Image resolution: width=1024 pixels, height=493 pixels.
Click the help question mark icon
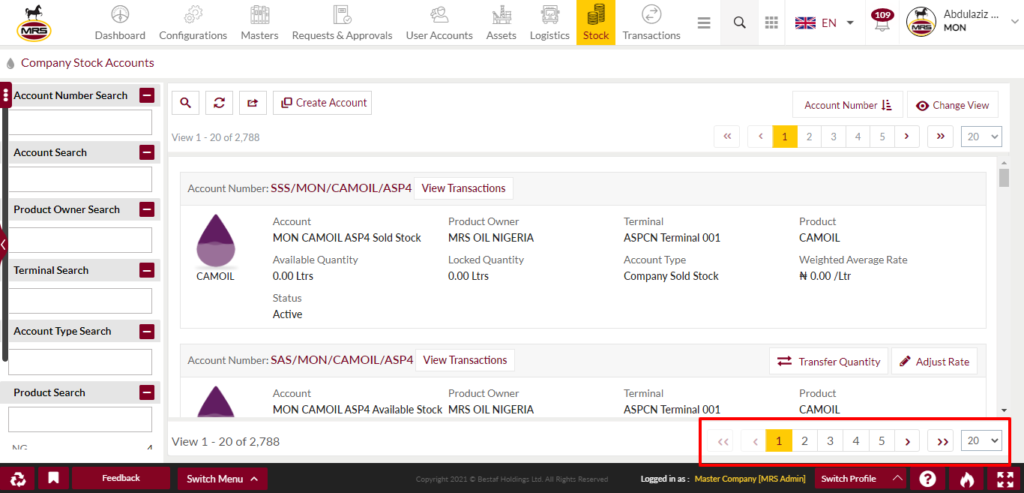coord(927,479)
